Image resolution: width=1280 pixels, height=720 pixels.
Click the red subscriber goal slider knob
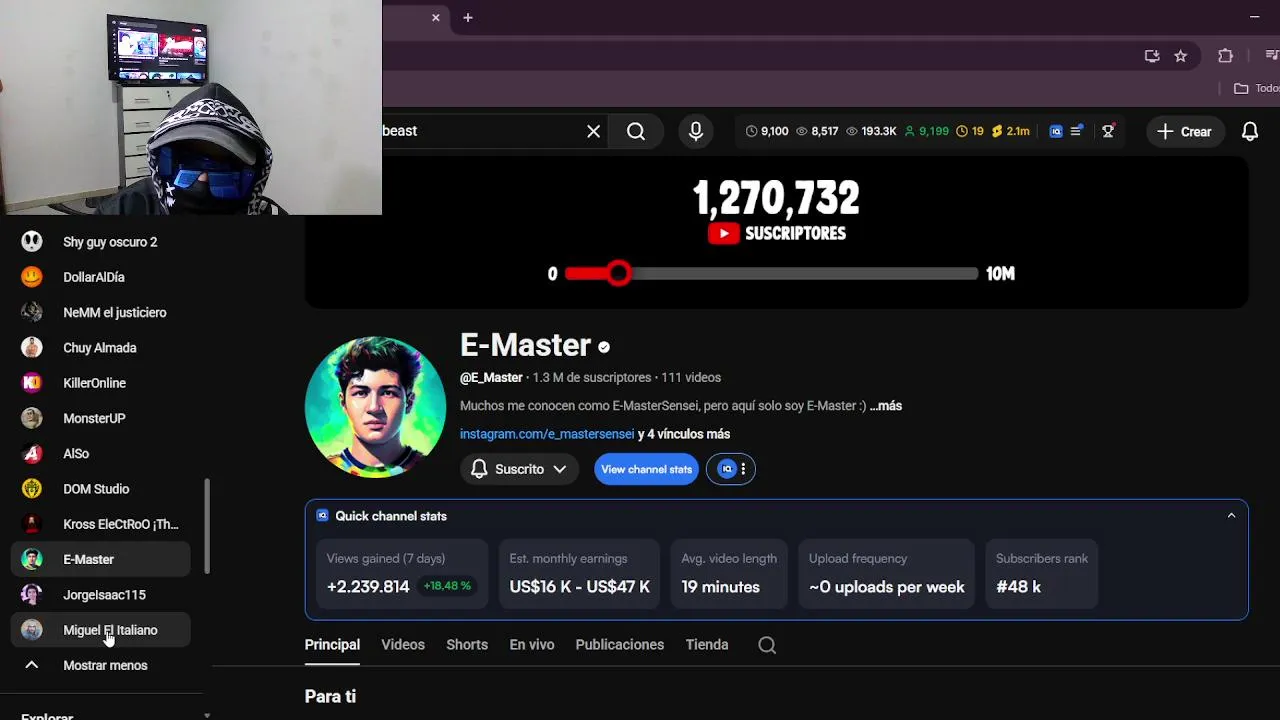pos(619,273)
